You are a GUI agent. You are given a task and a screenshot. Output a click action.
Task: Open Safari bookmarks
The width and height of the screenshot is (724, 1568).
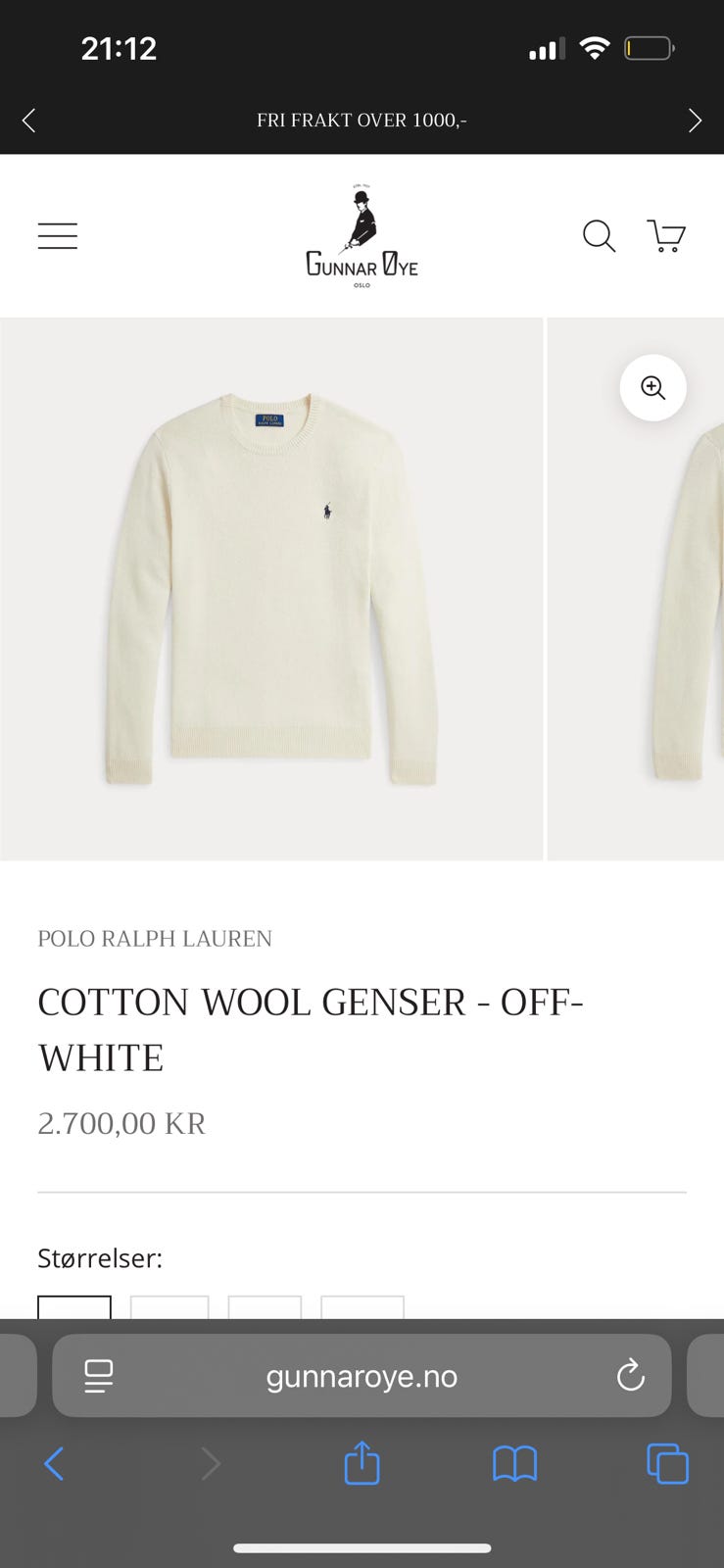[514, 1464]
